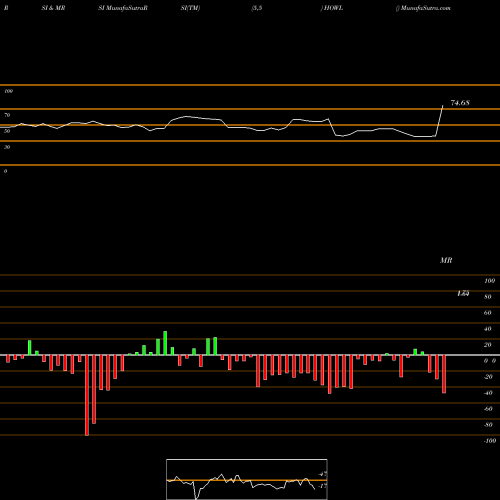This screenshot has width=500, height=500.
Task: Click the -20 label on MR axis
Action: (488, 377)
